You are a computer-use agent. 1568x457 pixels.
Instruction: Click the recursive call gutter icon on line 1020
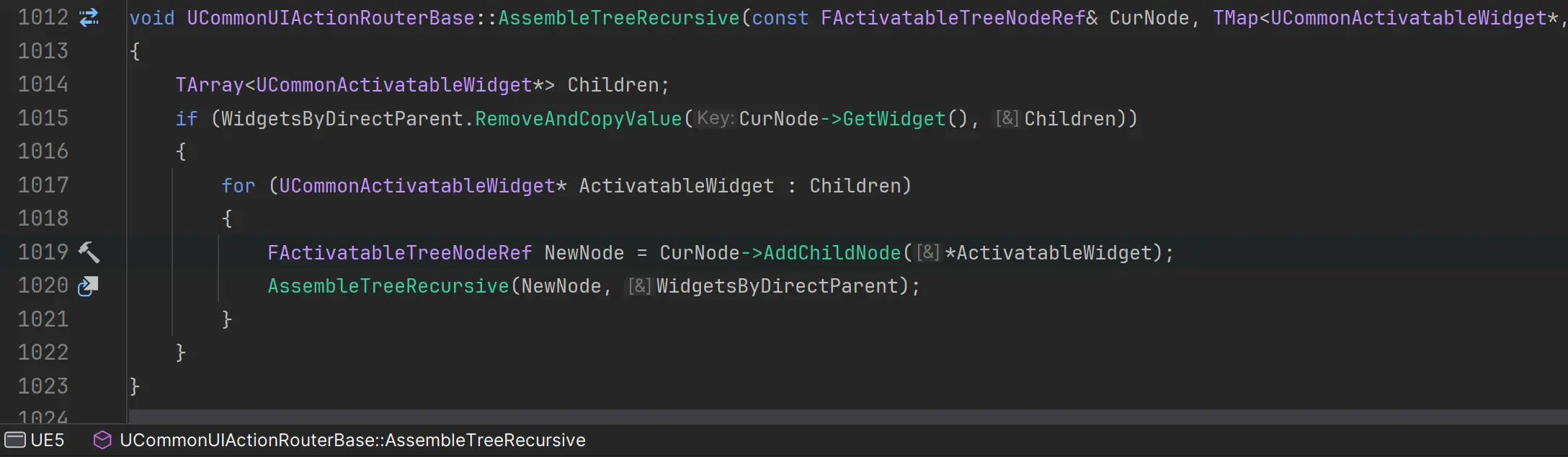88,286
